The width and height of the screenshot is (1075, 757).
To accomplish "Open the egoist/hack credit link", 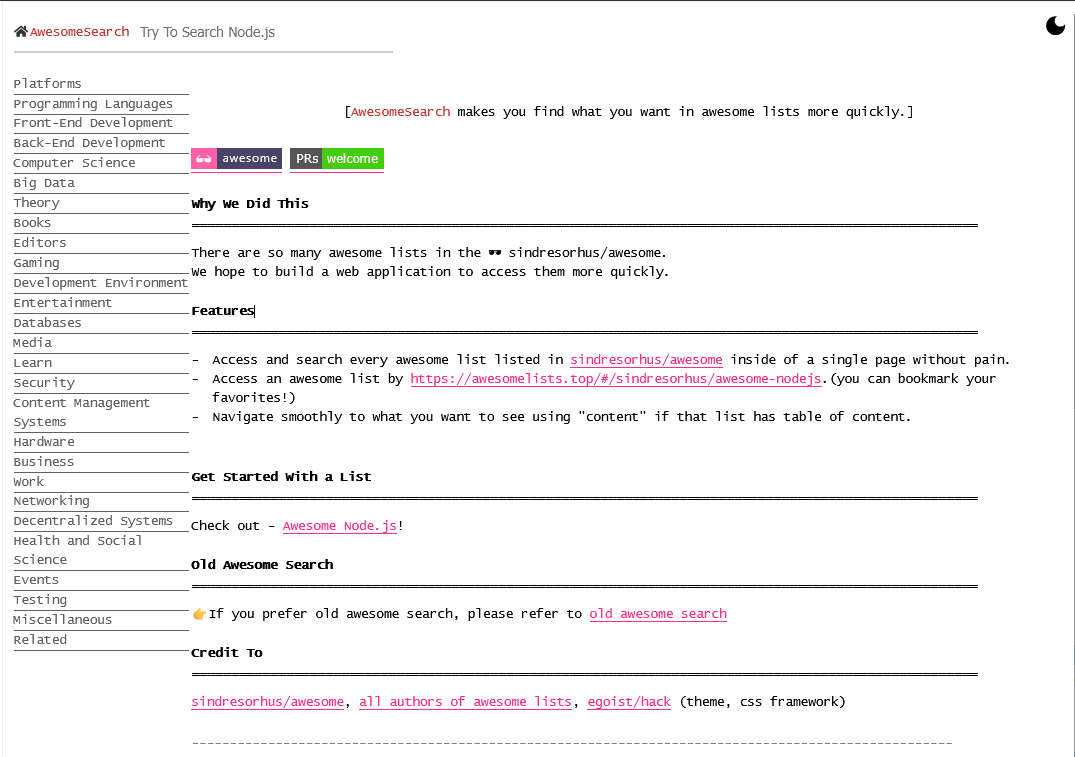I will point(629,701).
